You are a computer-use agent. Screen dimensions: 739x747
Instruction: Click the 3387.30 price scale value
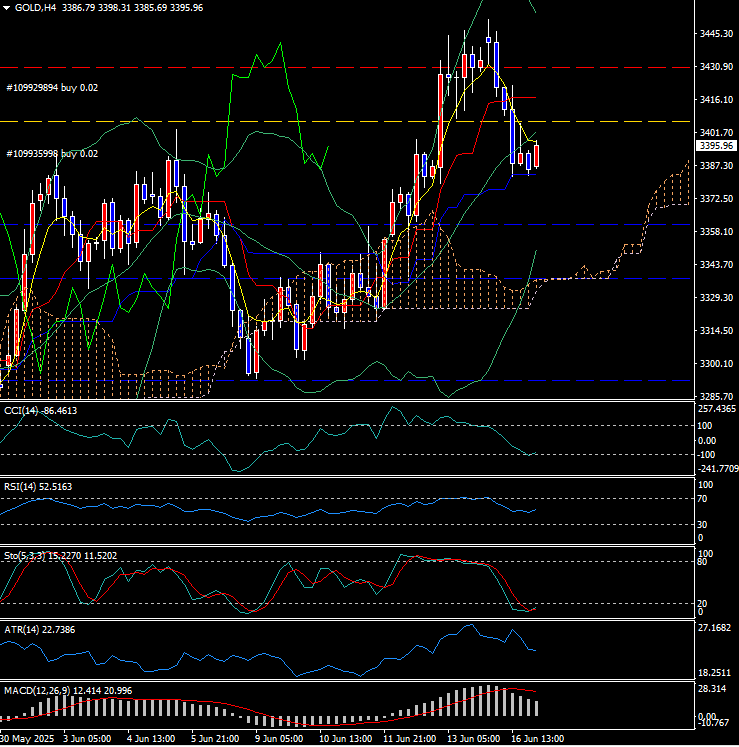716,165
